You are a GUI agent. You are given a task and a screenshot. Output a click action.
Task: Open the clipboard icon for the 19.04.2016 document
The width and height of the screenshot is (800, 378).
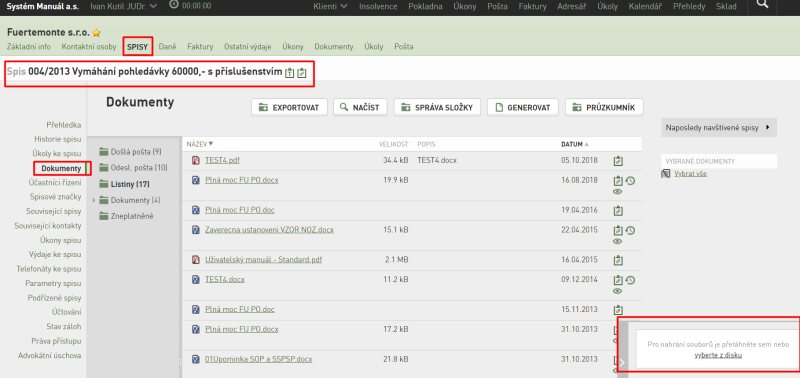pyautogui.click(x=618, y=210)
